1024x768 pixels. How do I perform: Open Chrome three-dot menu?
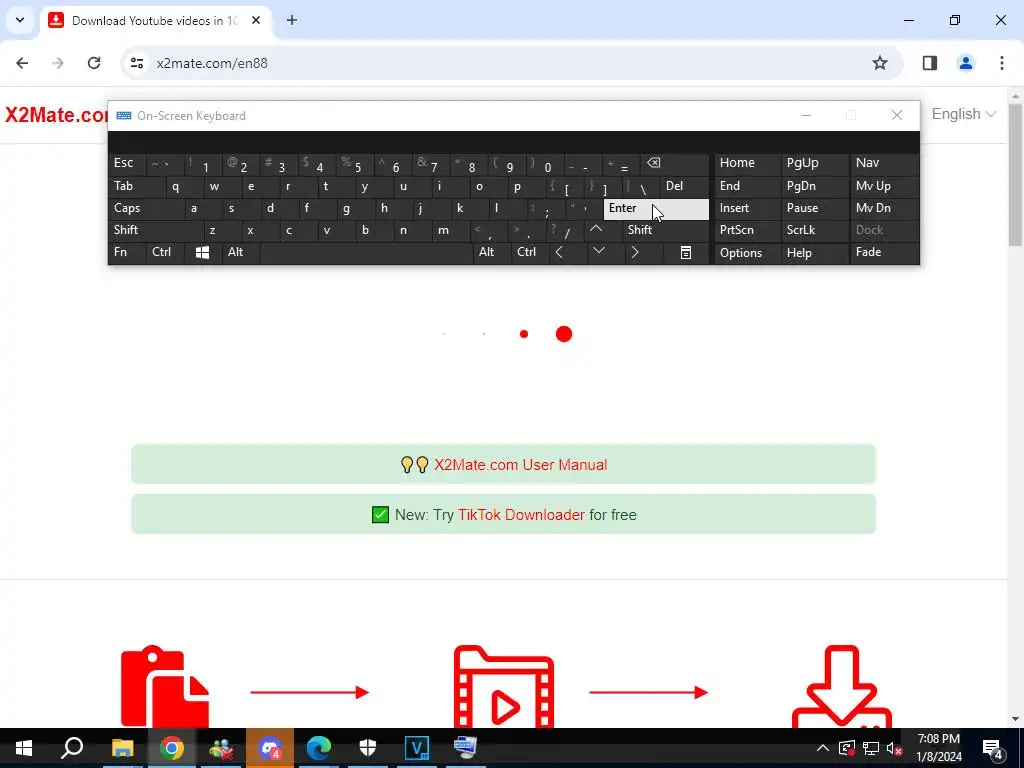(1002, 63)
